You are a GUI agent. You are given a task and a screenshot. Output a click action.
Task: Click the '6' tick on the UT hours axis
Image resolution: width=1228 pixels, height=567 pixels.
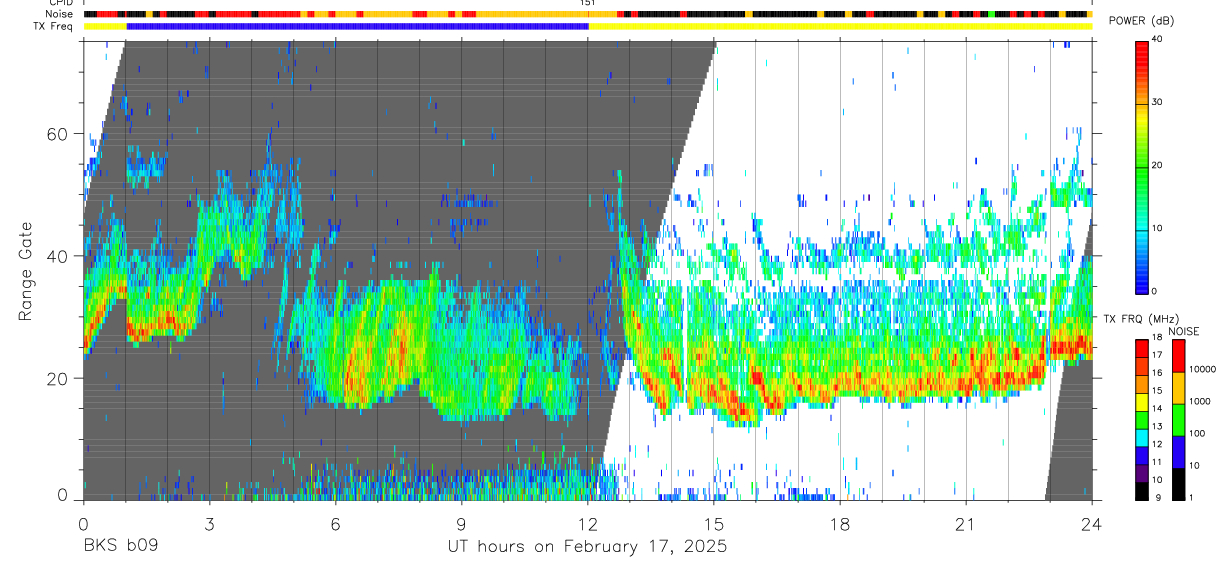(x=335, y=524)
